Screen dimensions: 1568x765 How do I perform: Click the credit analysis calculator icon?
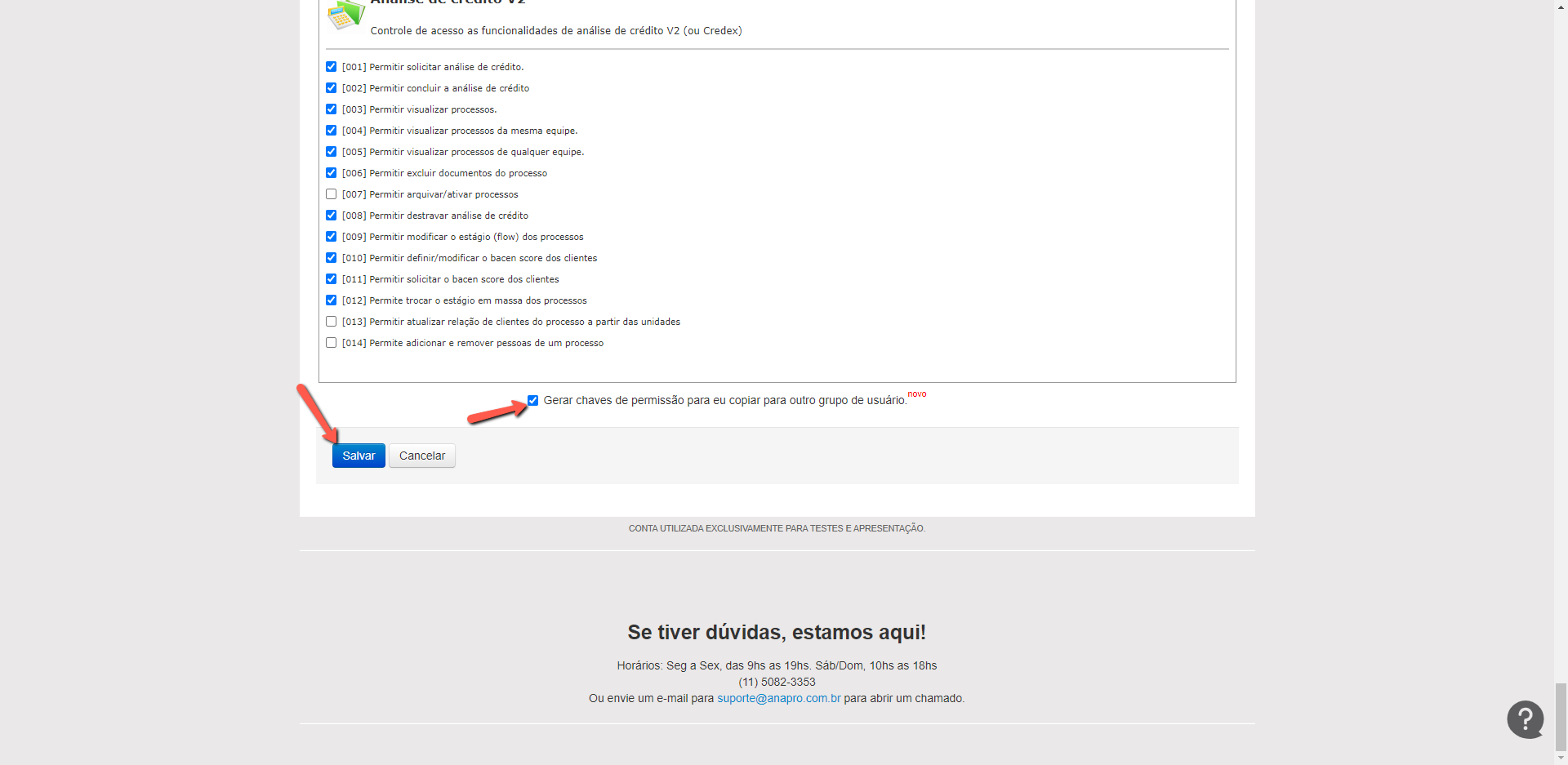click(x=345, y=15)
